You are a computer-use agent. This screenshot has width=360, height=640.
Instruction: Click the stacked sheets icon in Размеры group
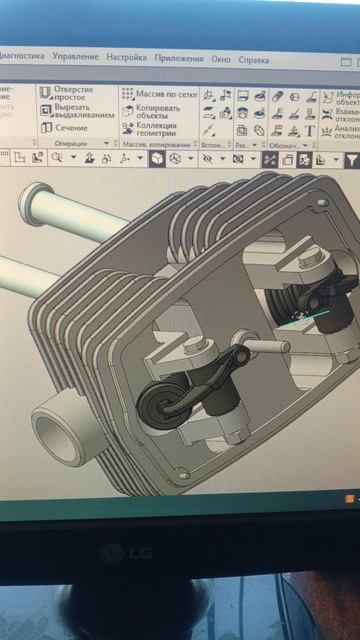pyautogui.click(x=242, y=130)
